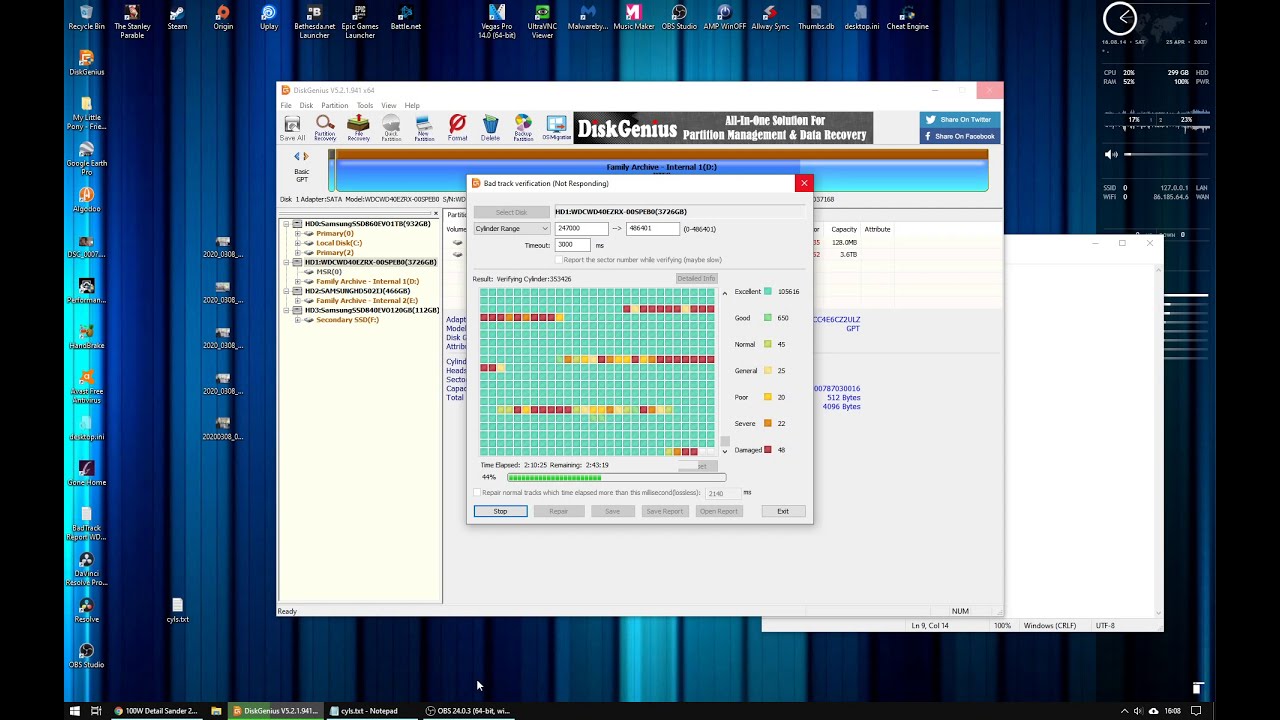Click the Delete partition icon
Viewport: 1280px width, 720px height.
click(490, 128)
